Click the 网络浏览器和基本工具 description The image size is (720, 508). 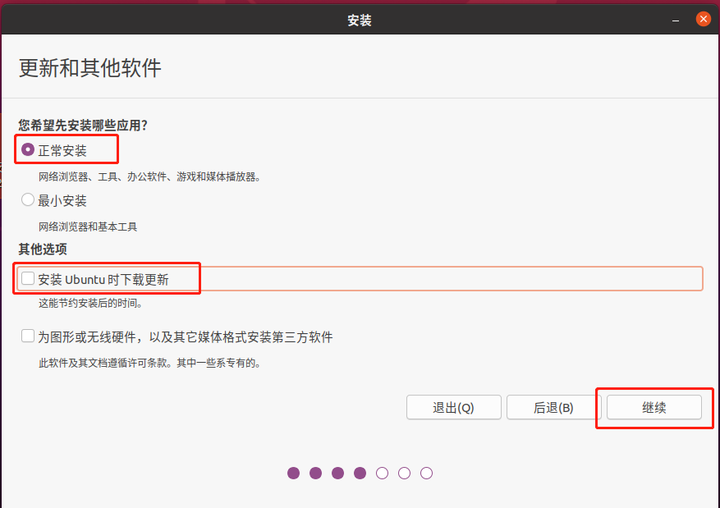pos(88,226)
